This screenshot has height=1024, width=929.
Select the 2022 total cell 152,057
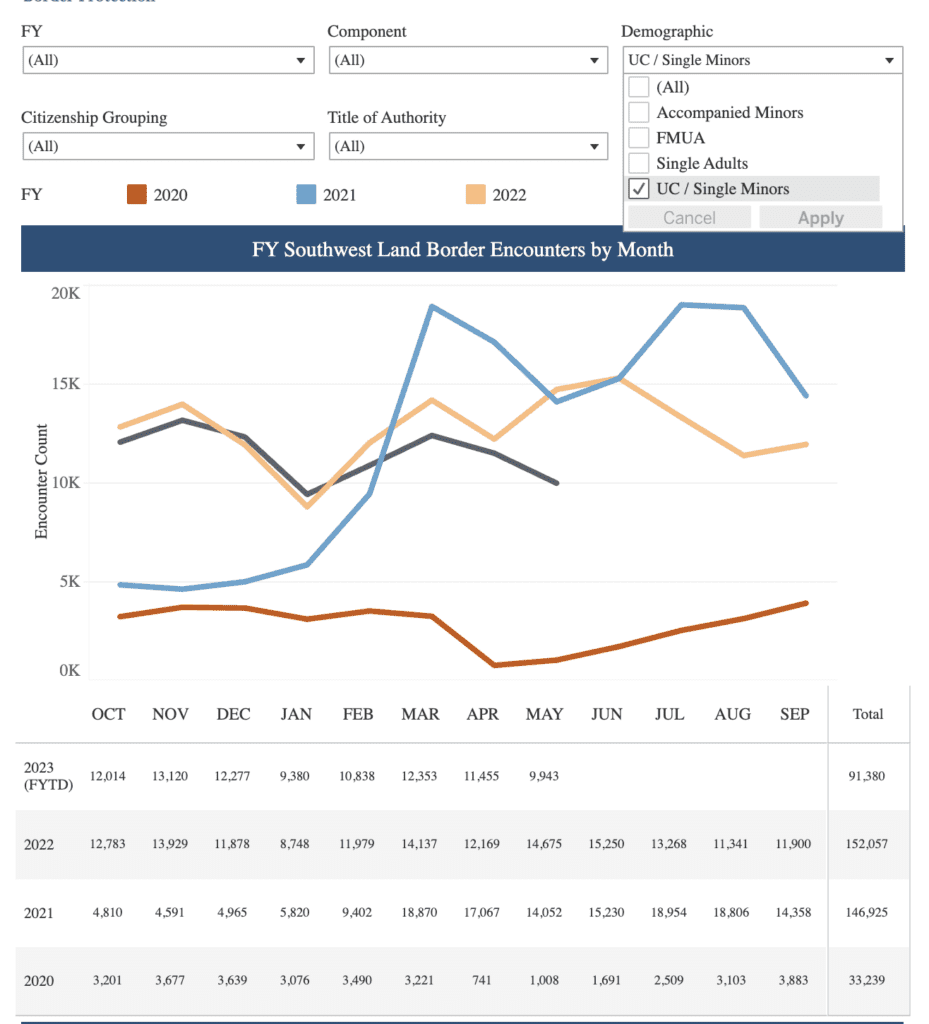867,844
